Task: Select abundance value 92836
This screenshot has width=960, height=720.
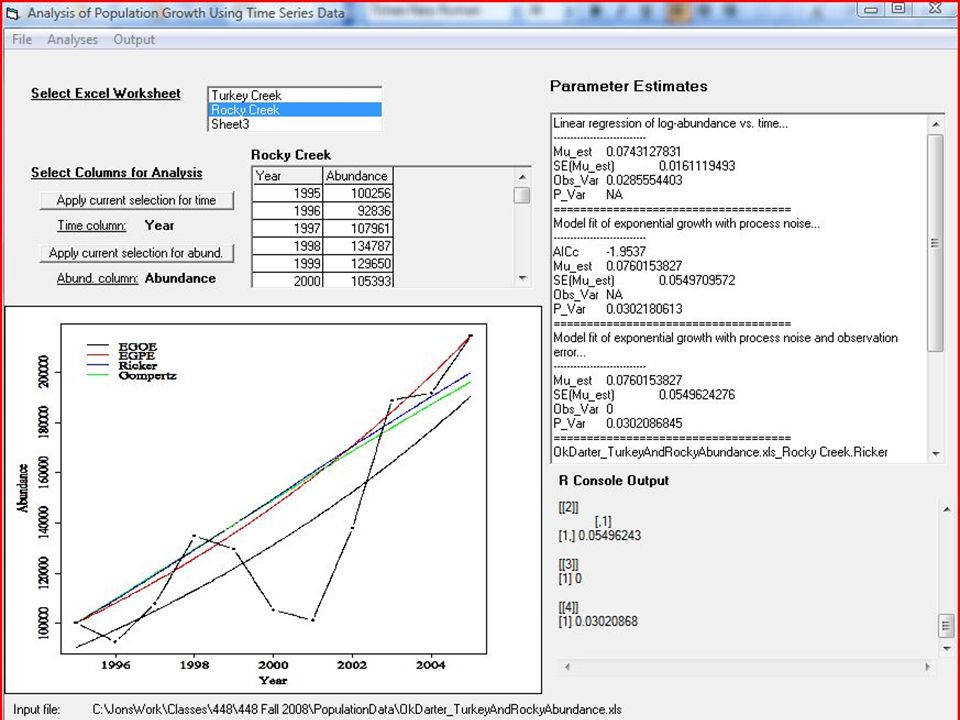Action: pyautogui.click(x=358, y=211)
